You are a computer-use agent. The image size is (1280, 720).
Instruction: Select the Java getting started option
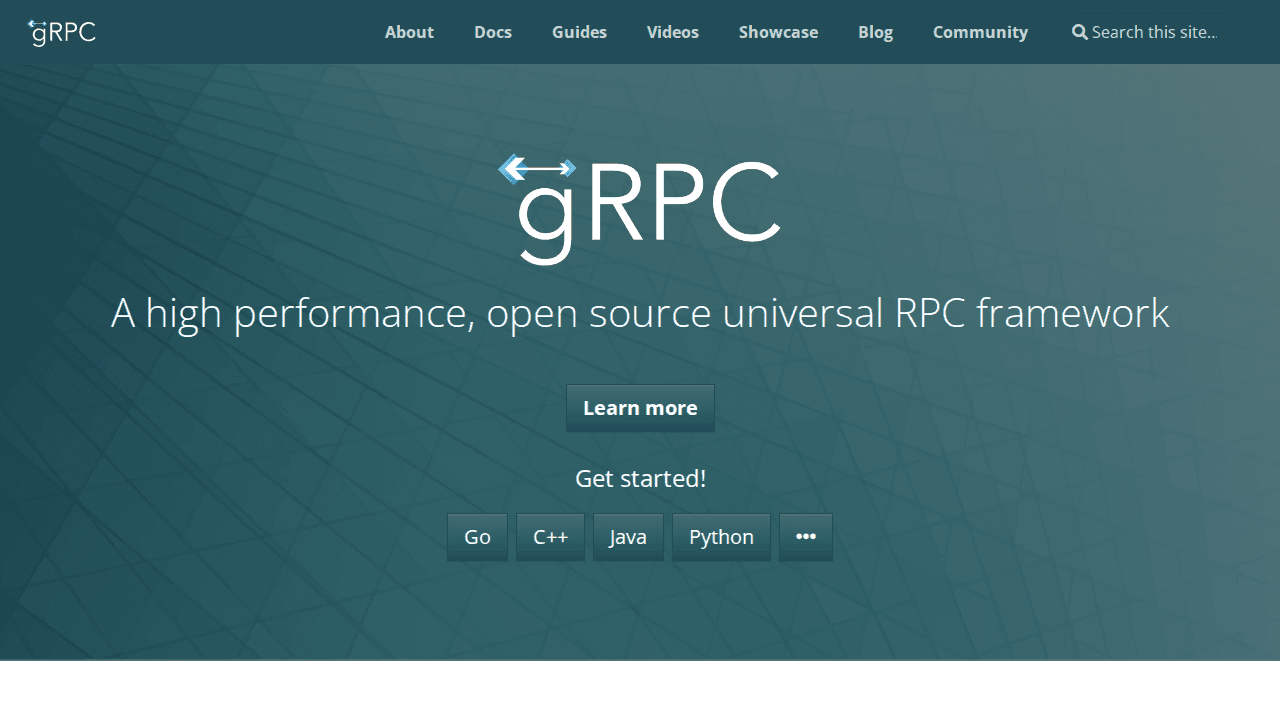point(628,537)
